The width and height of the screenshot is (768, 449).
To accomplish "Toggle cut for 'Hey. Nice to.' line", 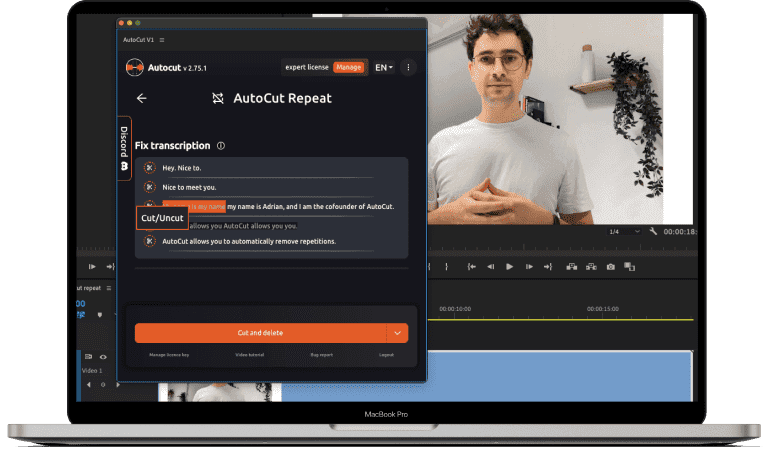I will point(149,168).
